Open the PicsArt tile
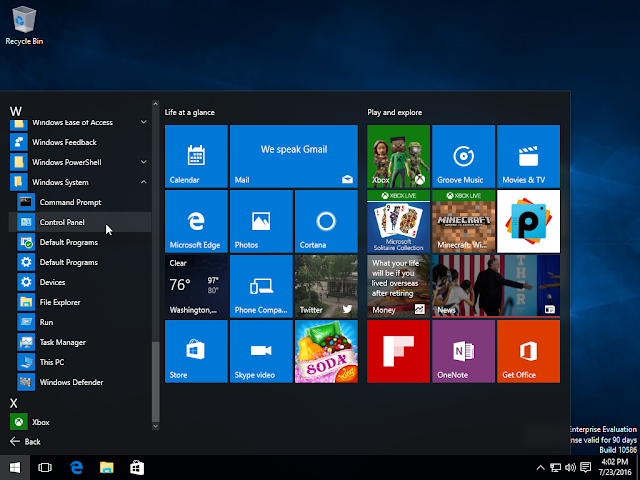 (x=529, y=221)
